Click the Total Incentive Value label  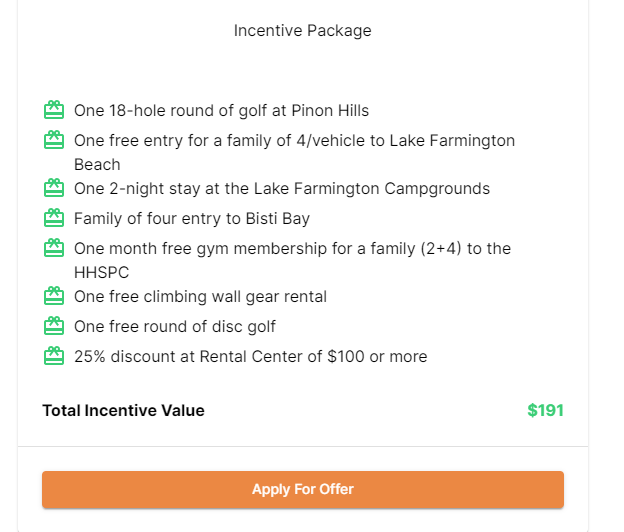(123, 410)
